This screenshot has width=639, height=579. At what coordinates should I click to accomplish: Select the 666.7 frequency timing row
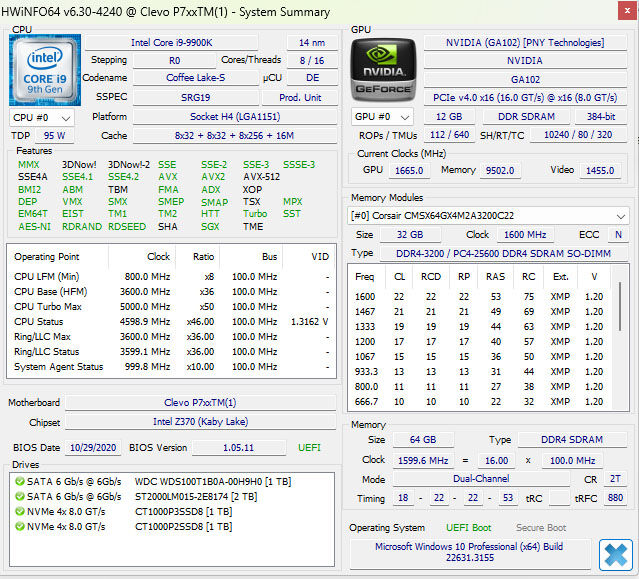tap(481, 402)
